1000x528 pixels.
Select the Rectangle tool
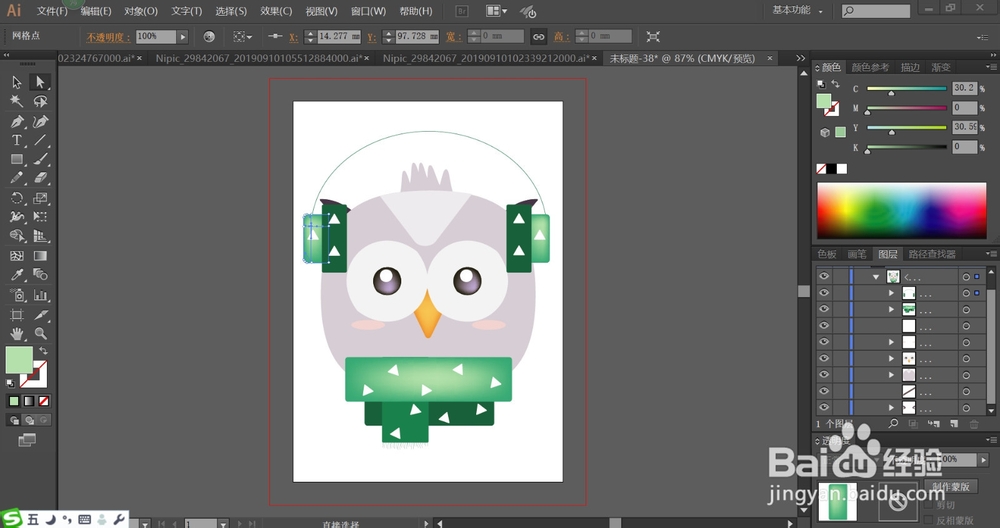(x=17, y=159)
